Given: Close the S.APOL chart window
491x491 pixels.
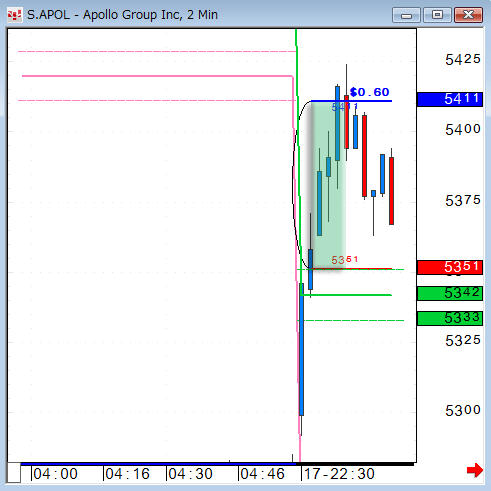Looking at the screenshot, I should (x=468, y=15).
